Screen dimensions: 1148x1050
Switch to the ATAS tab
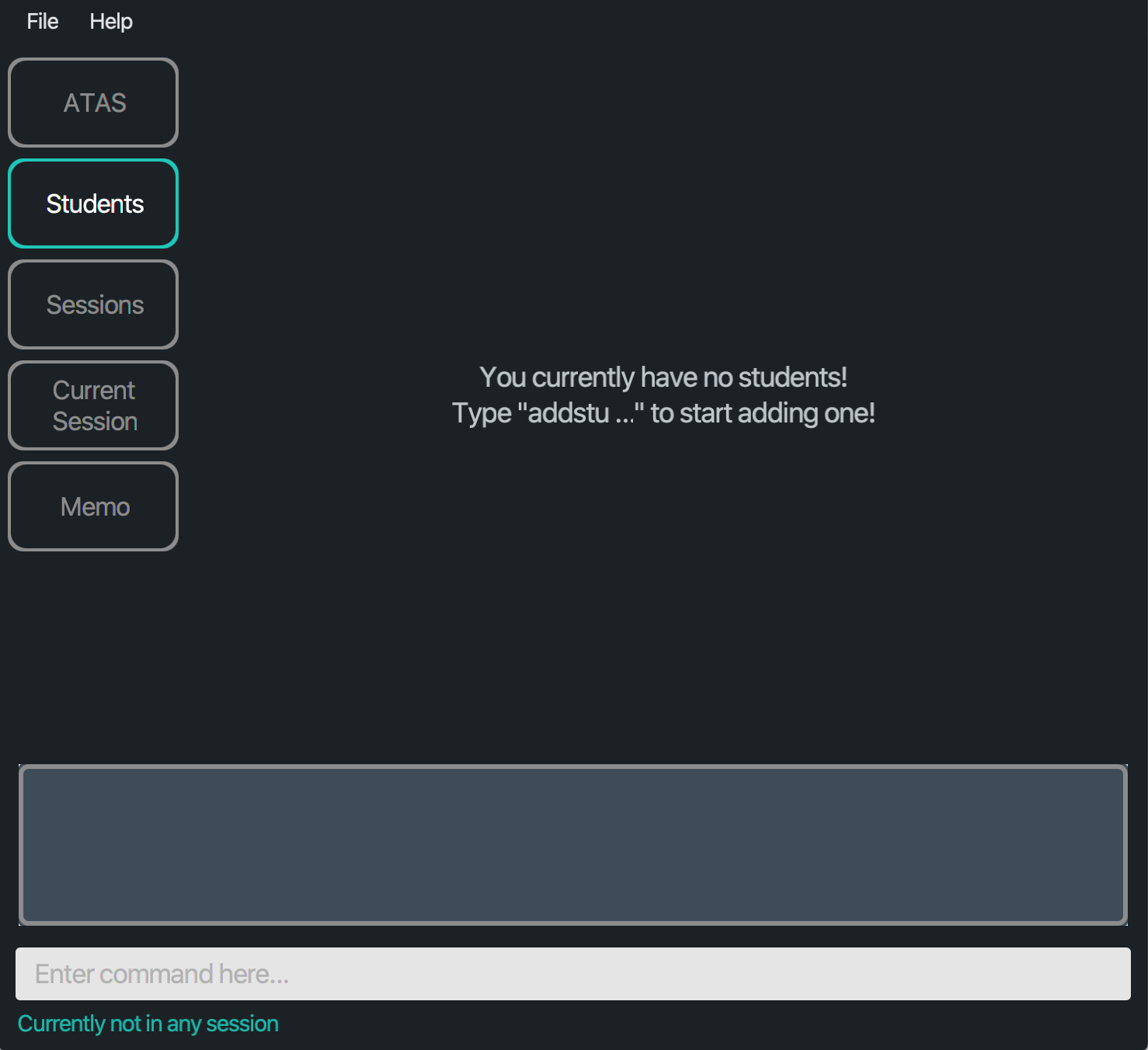(93, 103)
